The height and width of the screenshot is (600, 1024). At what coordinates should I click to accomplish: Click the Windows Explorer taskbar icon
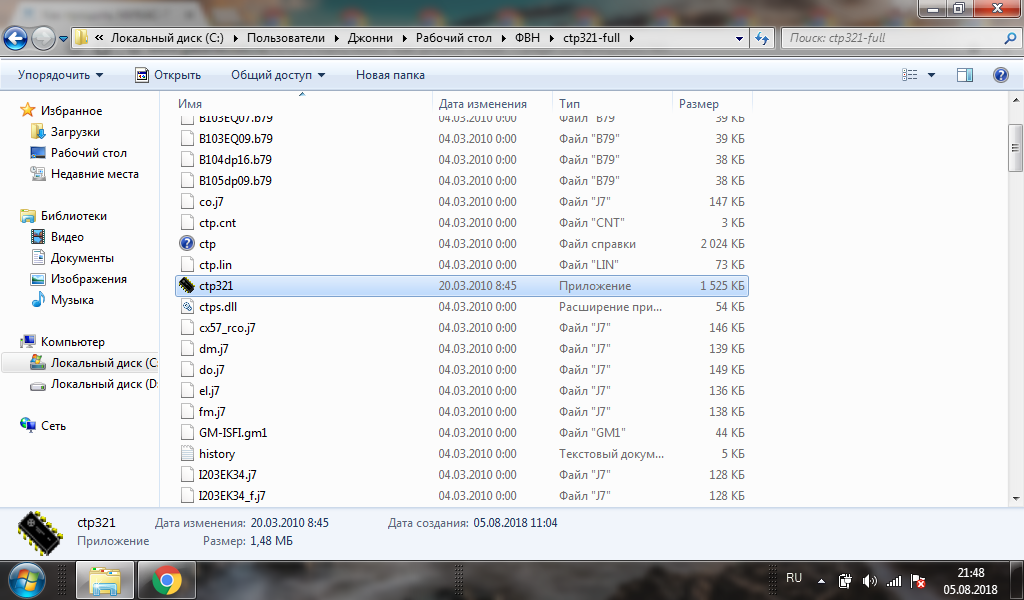(105, 580)
